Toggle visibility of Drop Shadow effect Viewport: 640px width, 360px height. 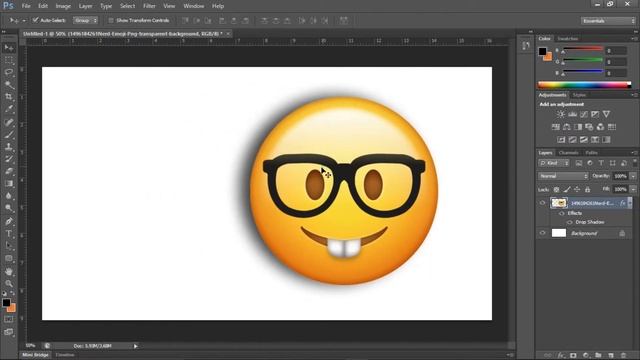(569, 222)
